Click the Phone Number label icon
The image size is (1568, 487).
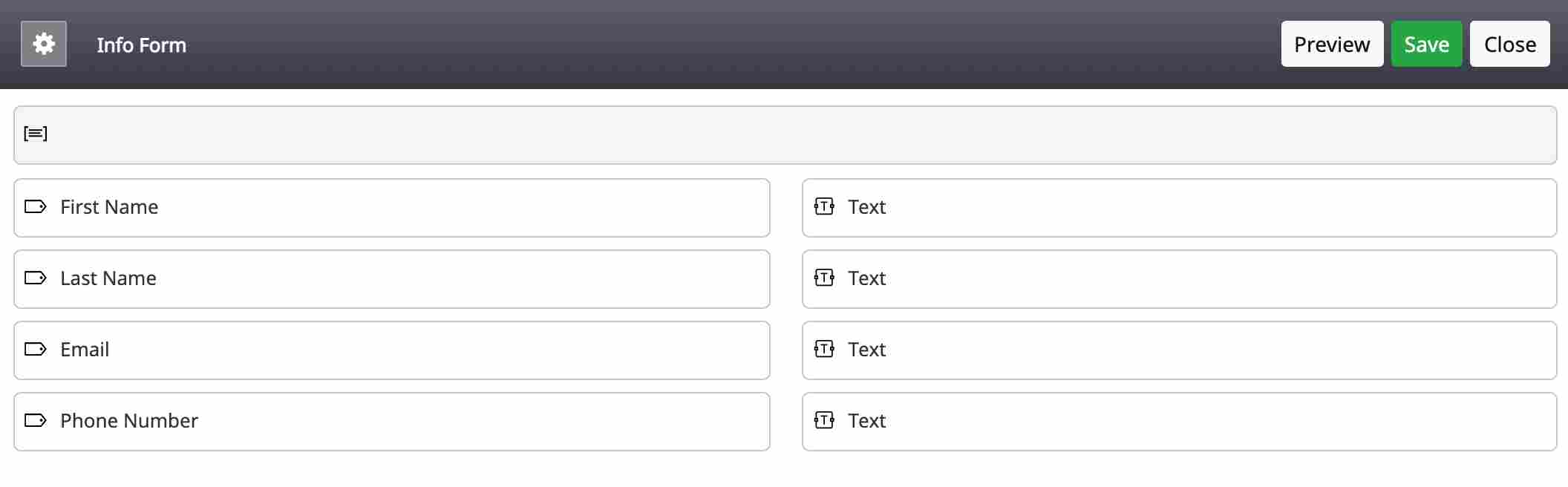(36, 420)
